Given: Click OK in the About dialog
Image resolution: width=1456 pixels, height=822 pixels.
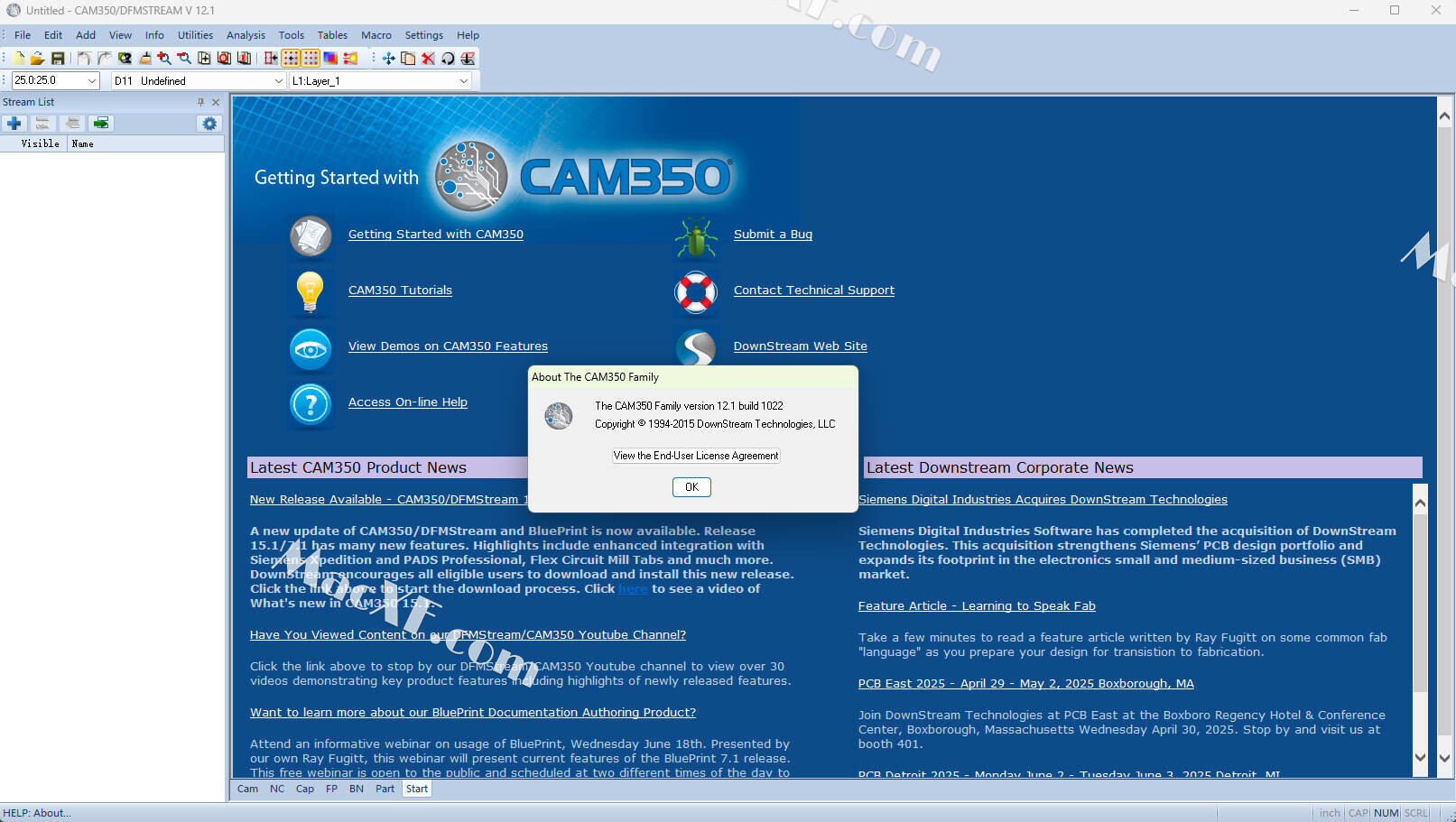Looking at the screenshot, I should tap(691, 487).
